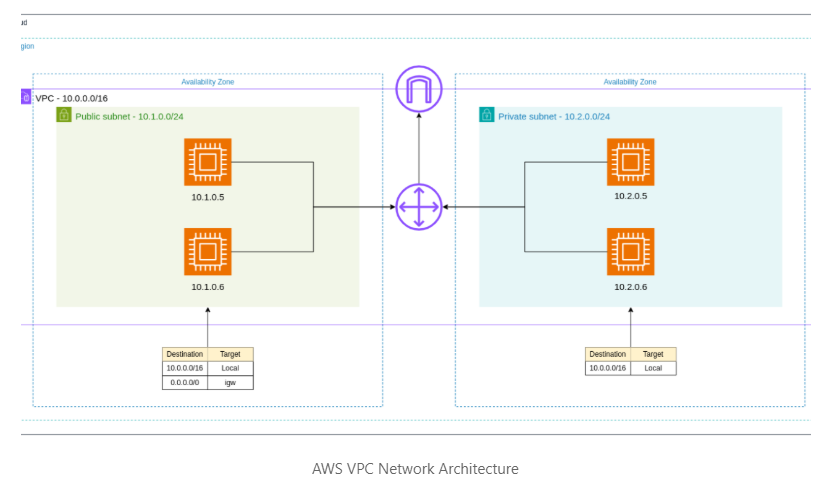Click the EC2 instance labeled 10.2.0.6
829x483 pixels.
click(x=630, y=252)
